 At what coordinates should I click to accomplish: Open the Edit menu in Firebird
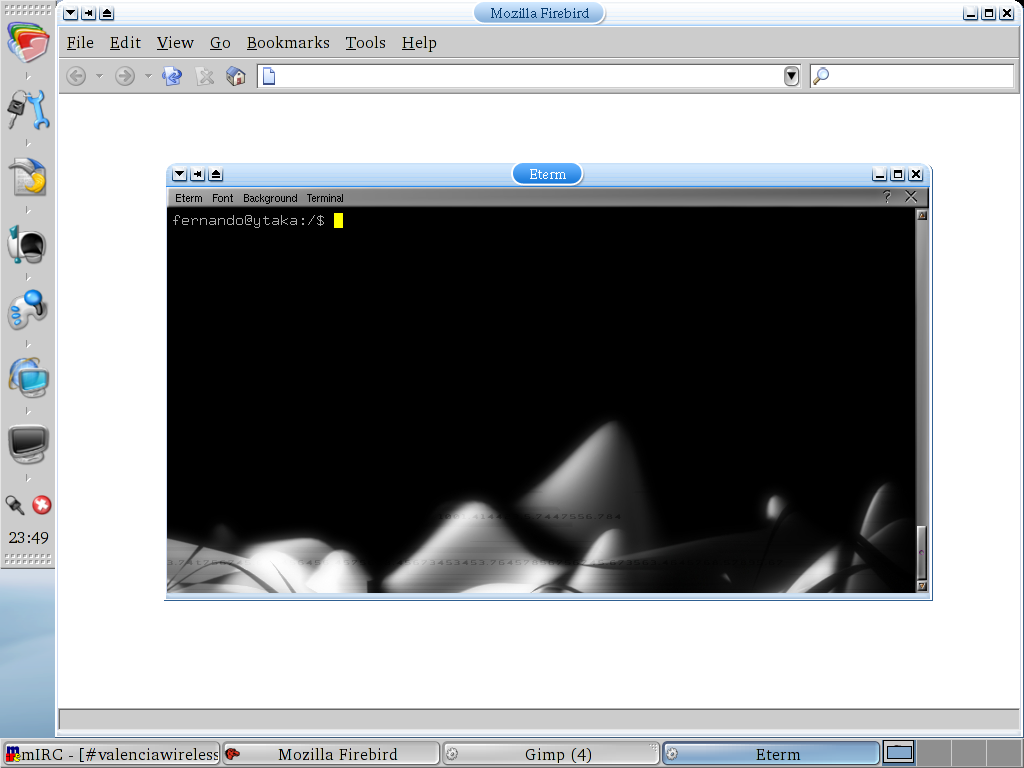(x=125, y=43)
